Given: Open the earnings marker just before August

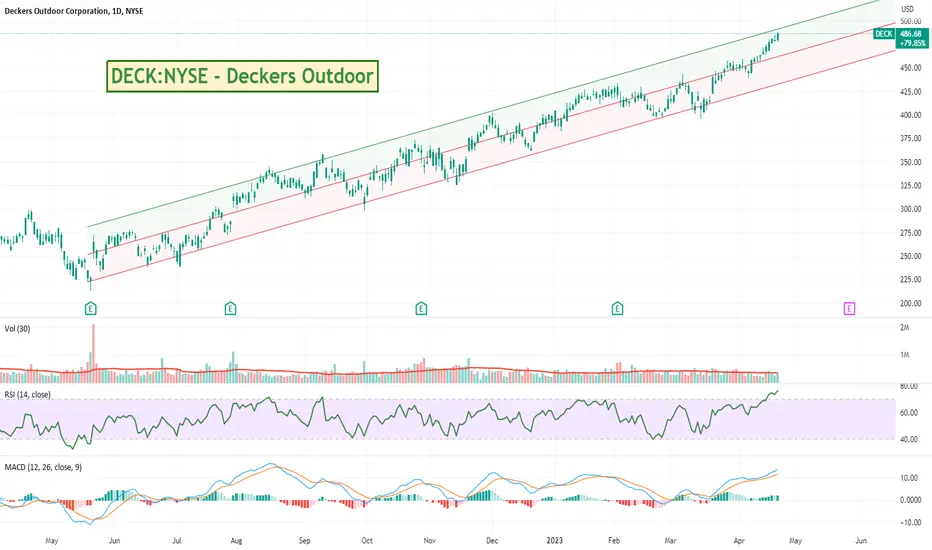Looking at the screenshot, I should (231, 309).
